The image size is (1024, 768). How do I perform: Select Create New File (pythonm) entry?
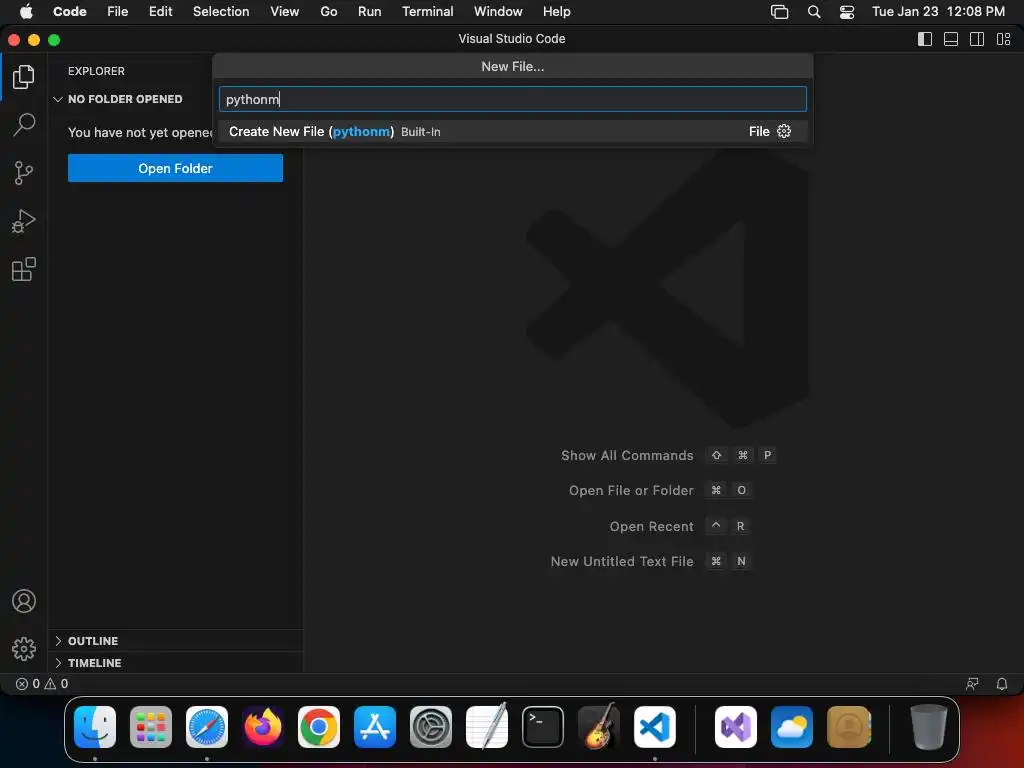(x=513, y=131)
